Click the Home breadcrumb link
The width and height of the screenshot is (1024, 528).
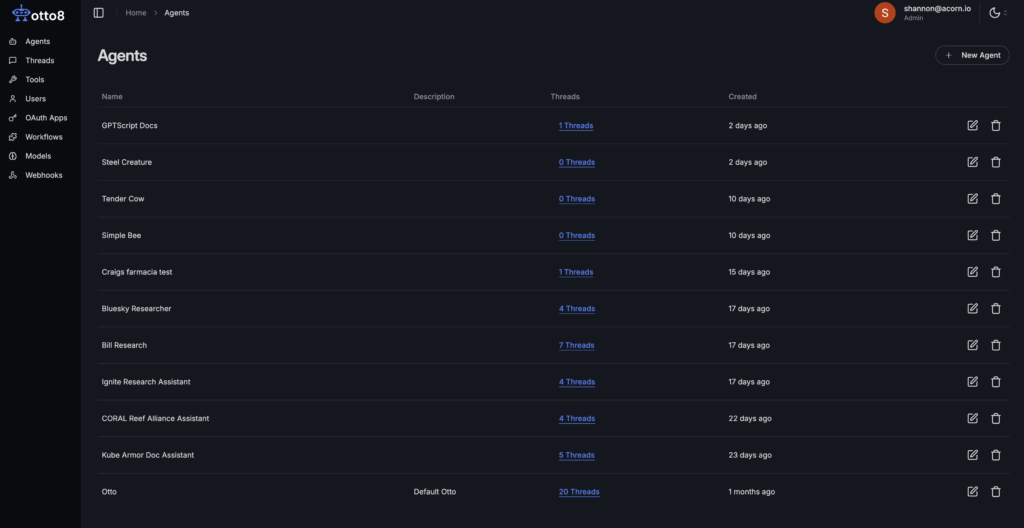[x=136, y=13]
